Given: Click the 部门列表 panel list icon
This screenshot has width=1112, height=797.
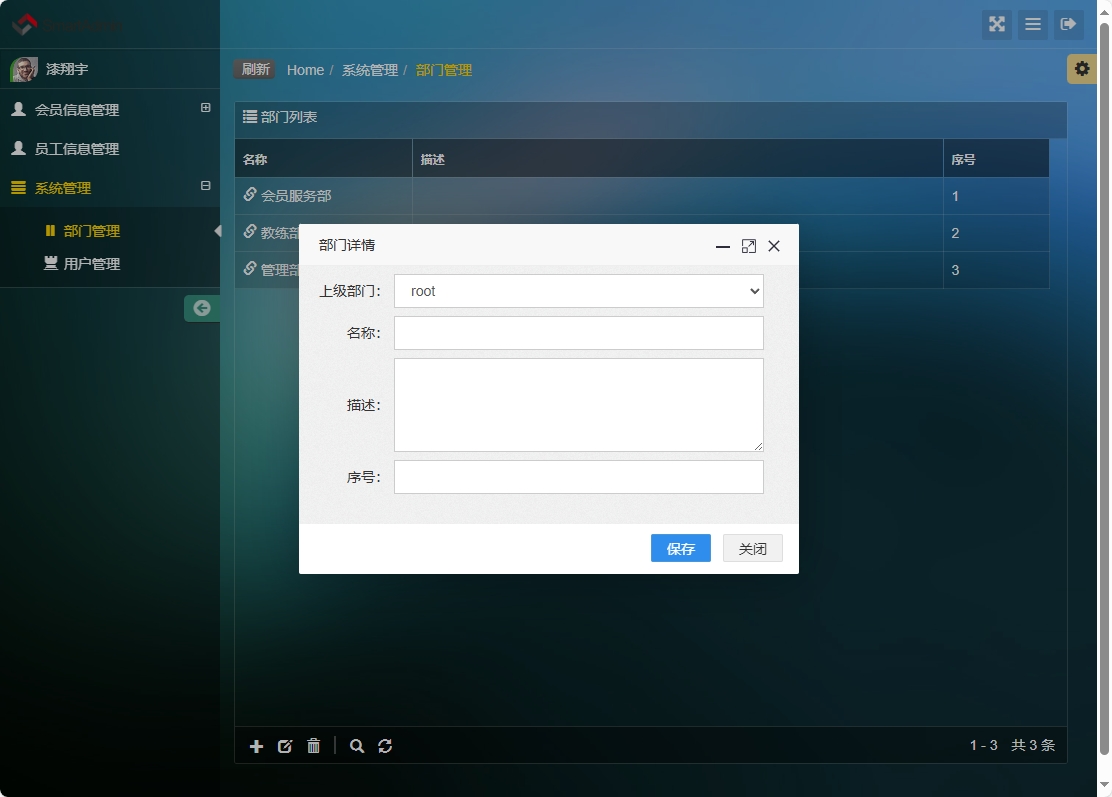Looking at the screenshot, I should coord(250,117).
